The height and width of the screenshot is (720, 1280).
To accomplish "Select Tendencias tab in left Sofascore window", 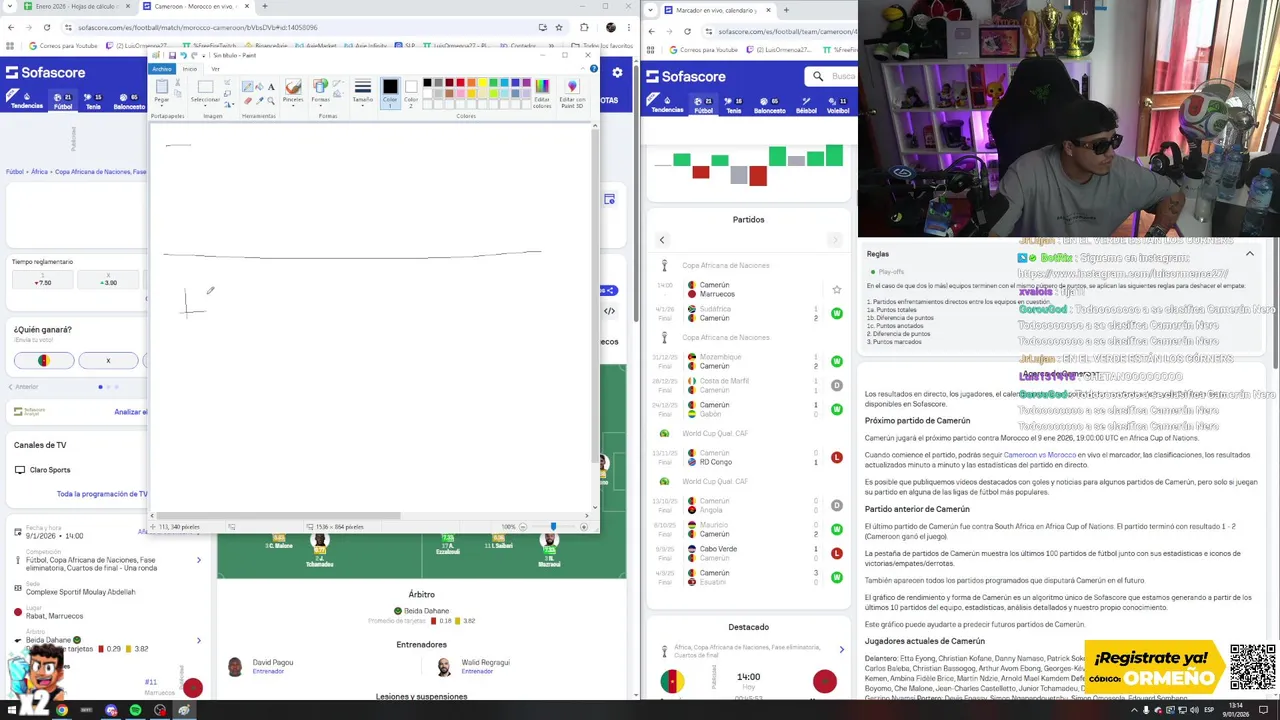I will [26, 101].
